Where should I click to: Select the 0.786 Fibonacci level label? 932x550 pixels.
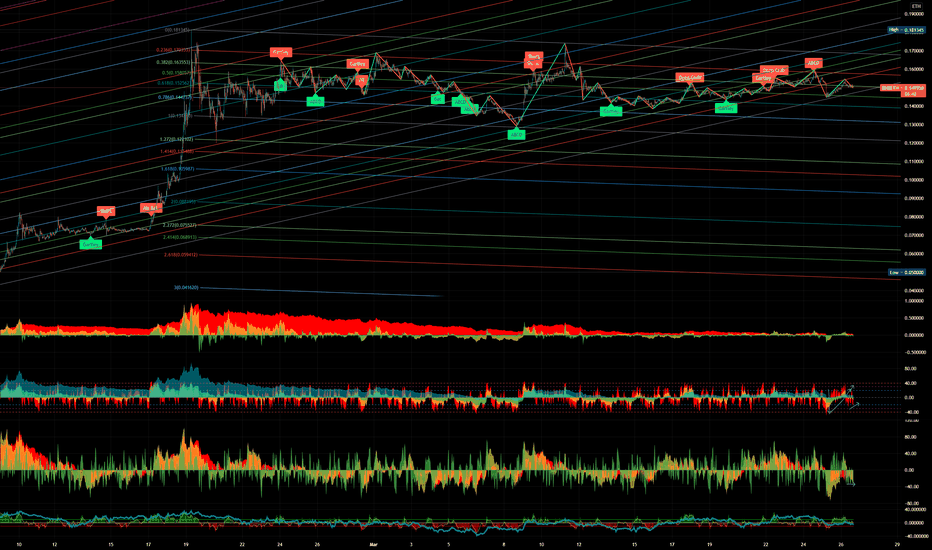[x=174, y=97]
